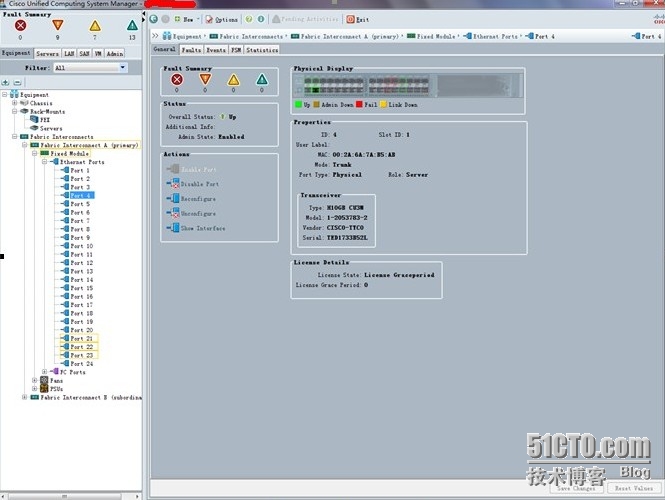Open the Filter dropdown set to All
Image resolution: width=665 pixels, height=500 pixels.
tap(90, 68)
